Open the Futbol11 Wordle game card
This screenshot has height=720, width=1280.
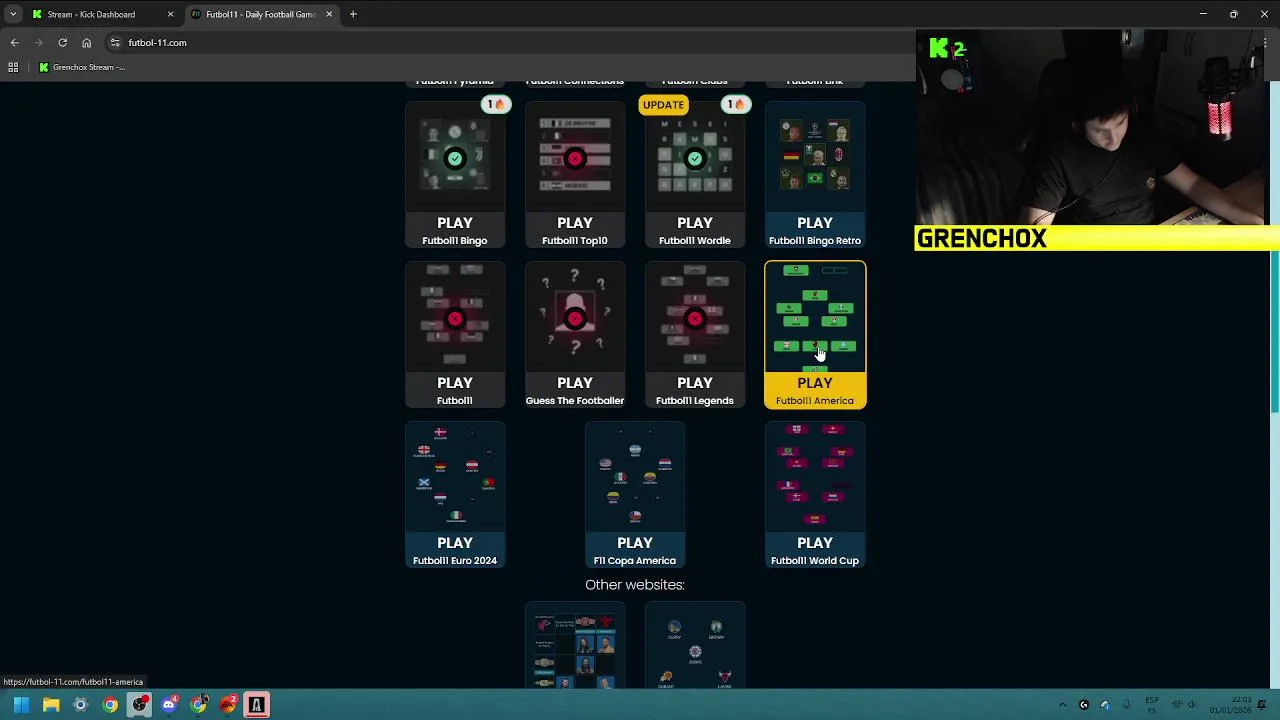tap(695, 175)
